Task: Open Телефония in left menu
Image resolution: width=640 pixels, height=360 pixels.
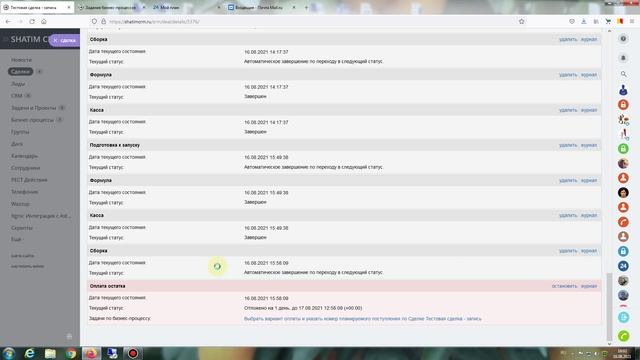Action: (24, 192)
